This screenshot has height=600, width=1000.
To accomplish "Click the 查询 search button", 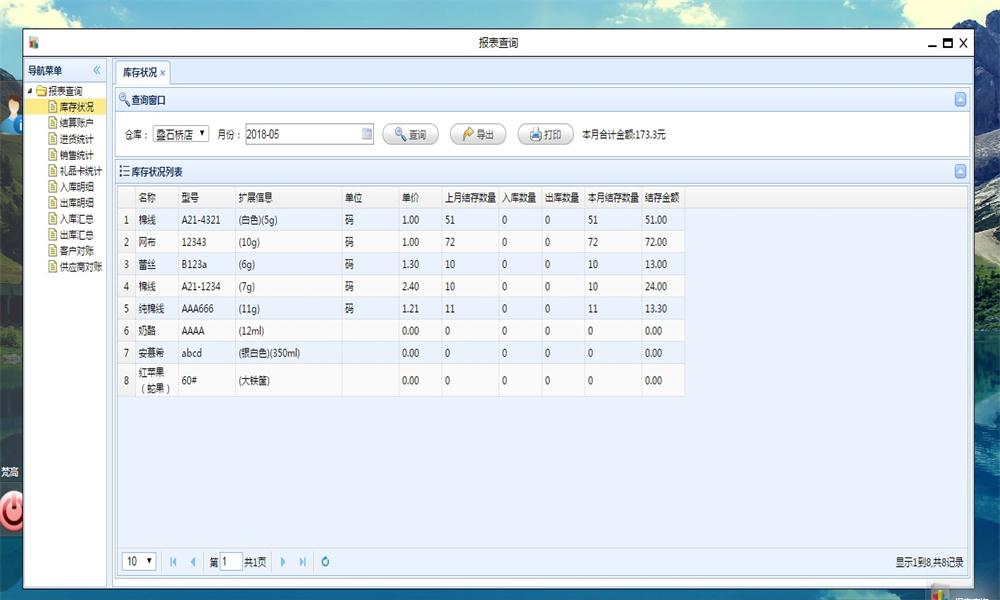I will [410, 135].
